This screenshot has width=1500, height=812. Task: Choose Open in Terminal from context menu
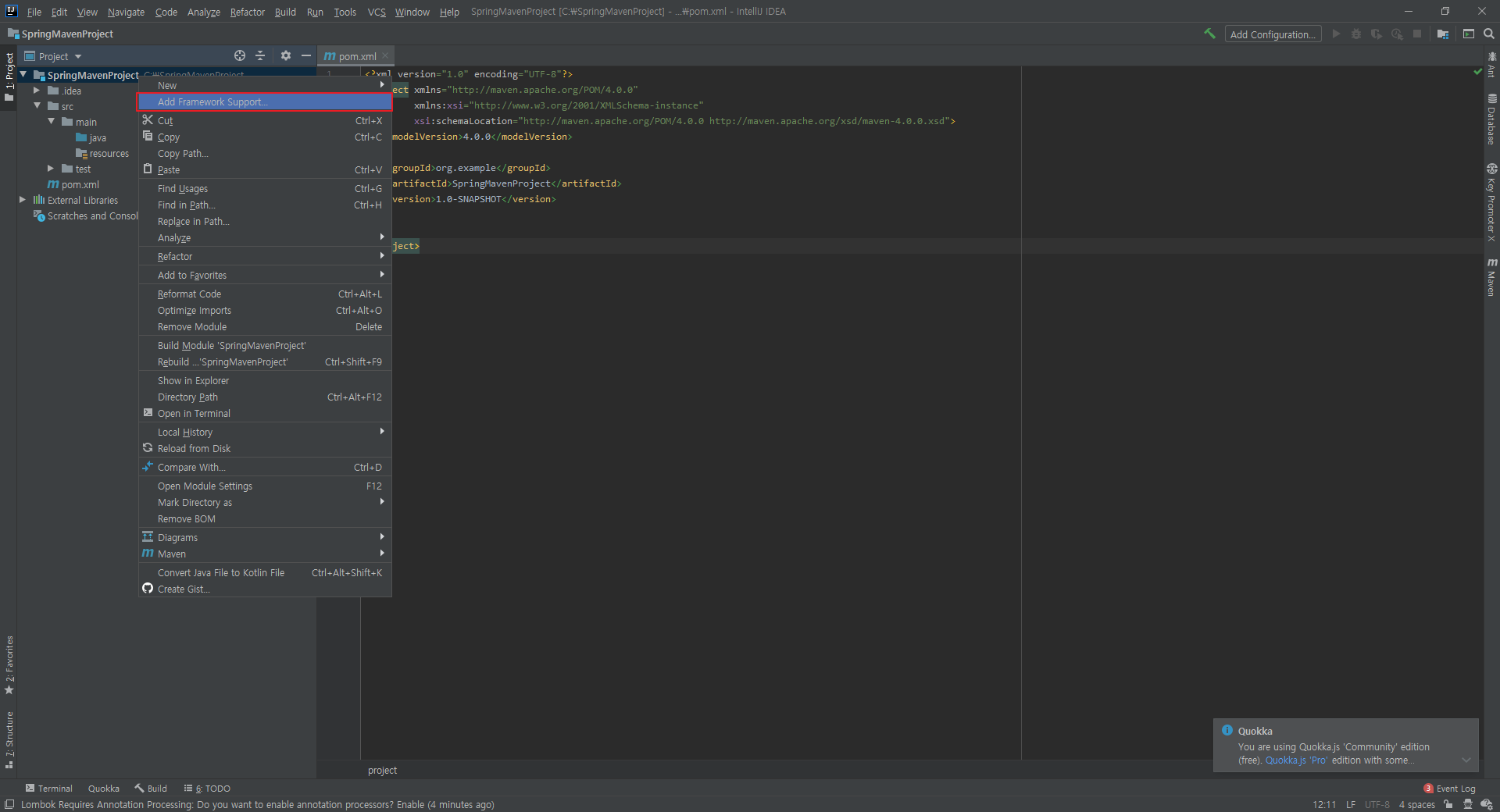pos(265,414)
